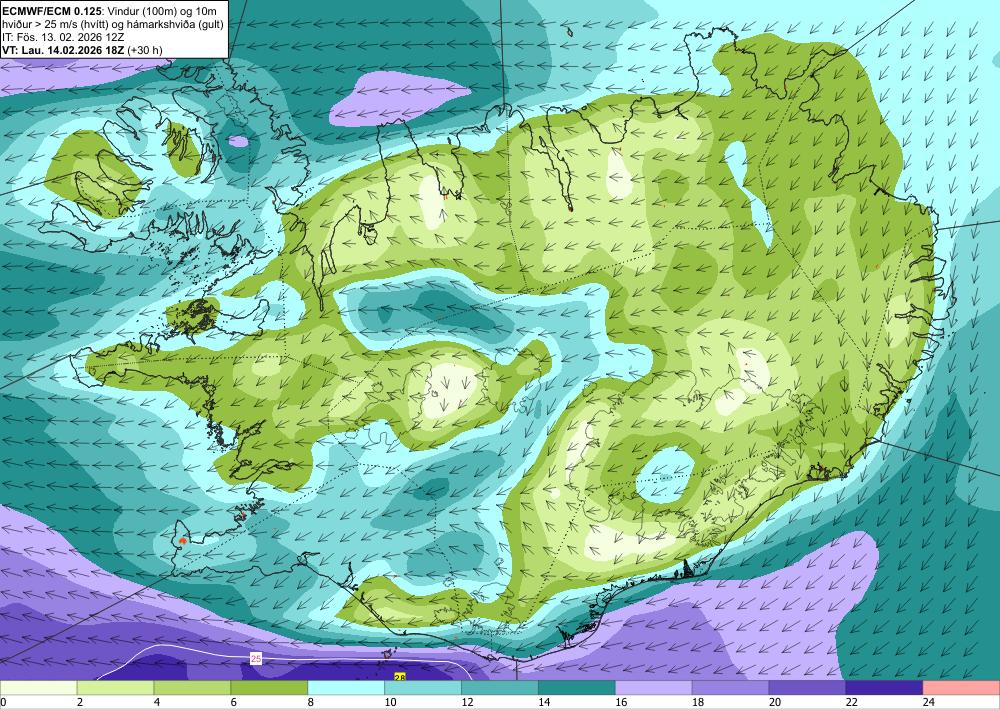Click the light cyan 8–10 legend swatch
Viewport: 1000px width, 709px height.
[x=346, y=688]
